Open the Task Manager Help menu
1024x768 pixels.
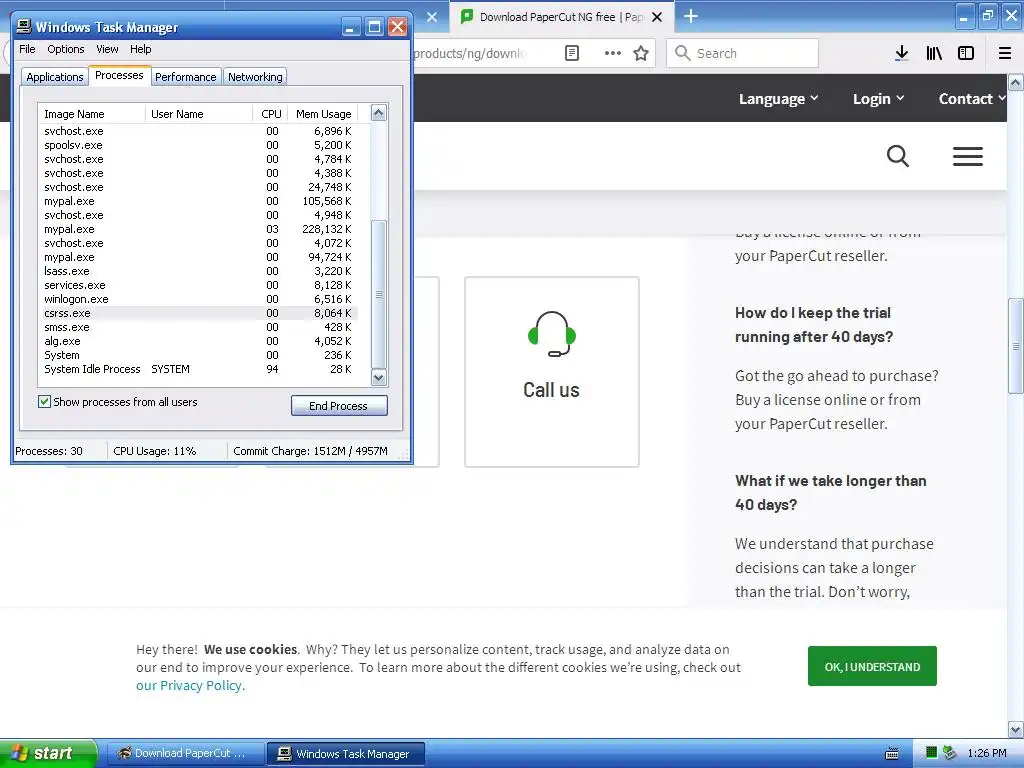click(x=140, y=49)
